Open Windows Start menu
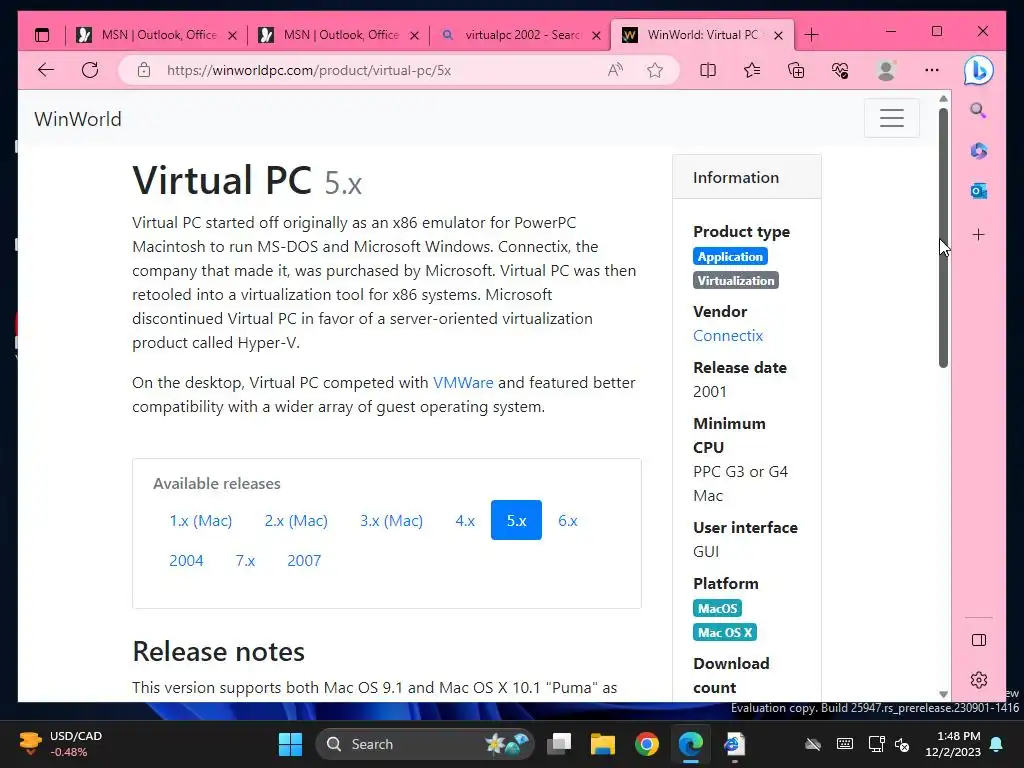Viewport: 1024px width, 768px height. click(x=290, y=744)
